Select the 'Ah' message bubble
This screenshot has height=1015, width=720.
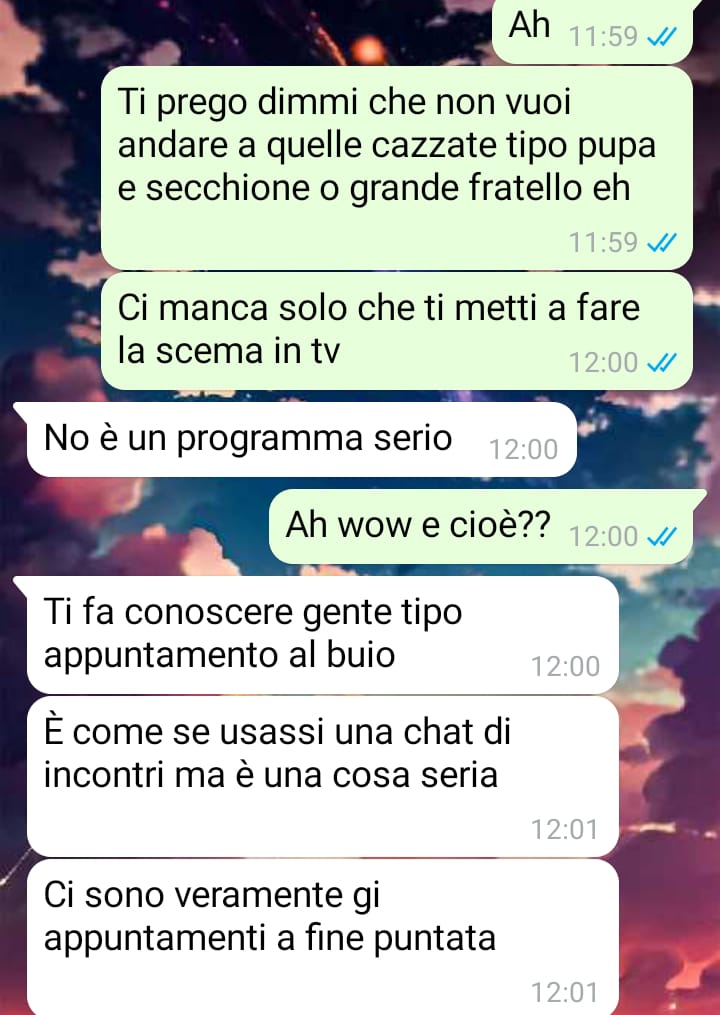[592, 30]
